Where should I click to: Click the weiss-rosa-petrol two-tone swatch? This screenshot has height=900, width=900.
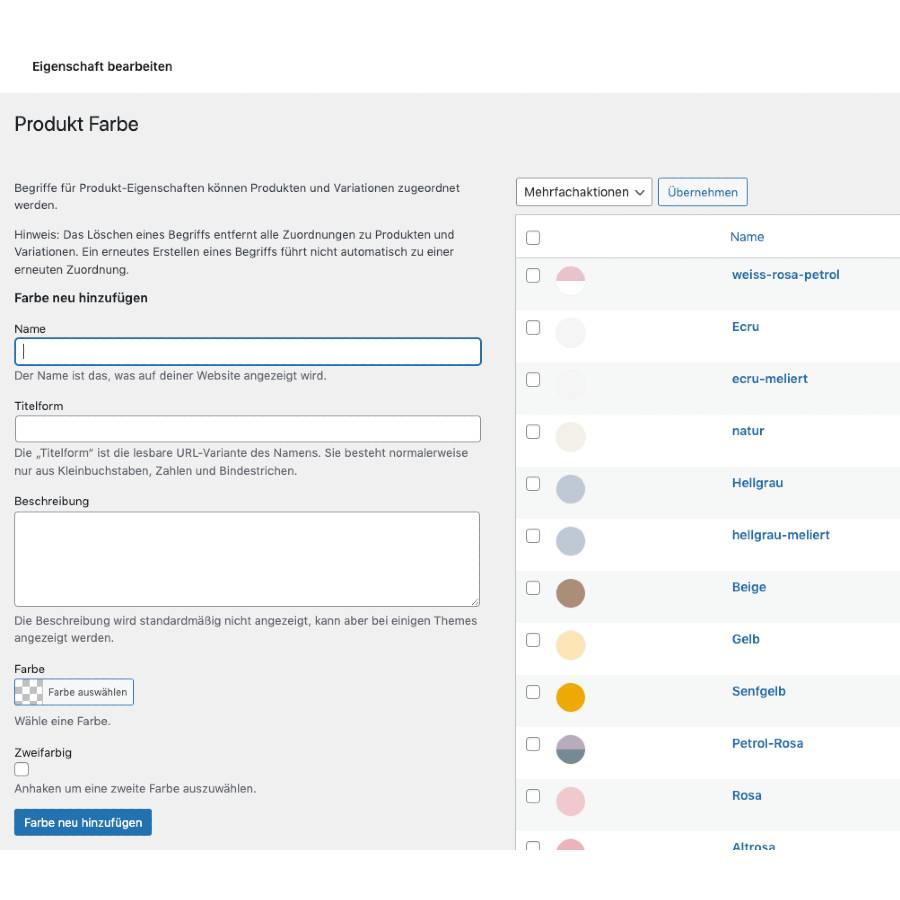tap(571, 281)
